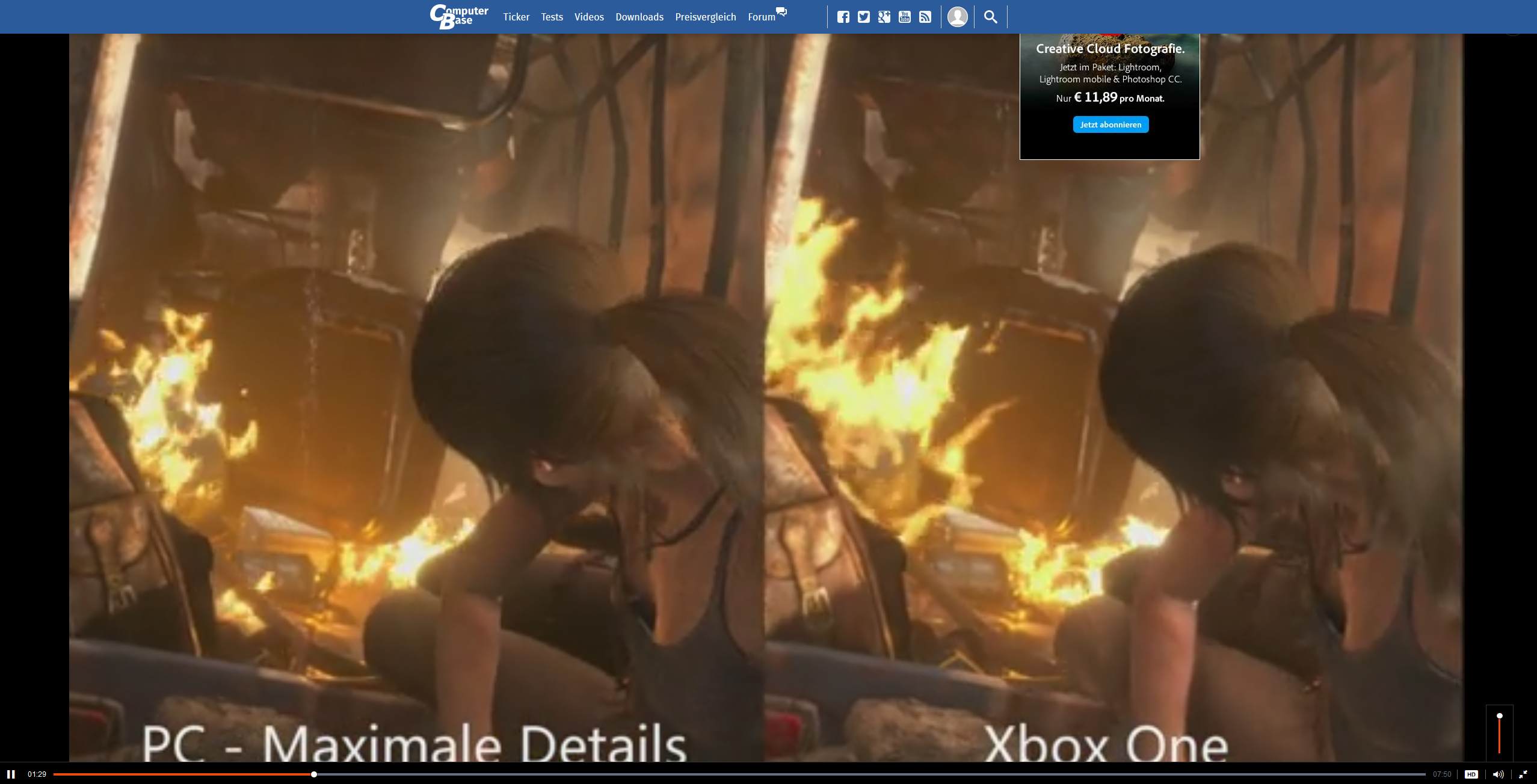Image resolution: width=1537 pixels, height=784 pixels.
Task: Click the vertical volume slider
Action: pyautogui.click(x=1499, y=733)
